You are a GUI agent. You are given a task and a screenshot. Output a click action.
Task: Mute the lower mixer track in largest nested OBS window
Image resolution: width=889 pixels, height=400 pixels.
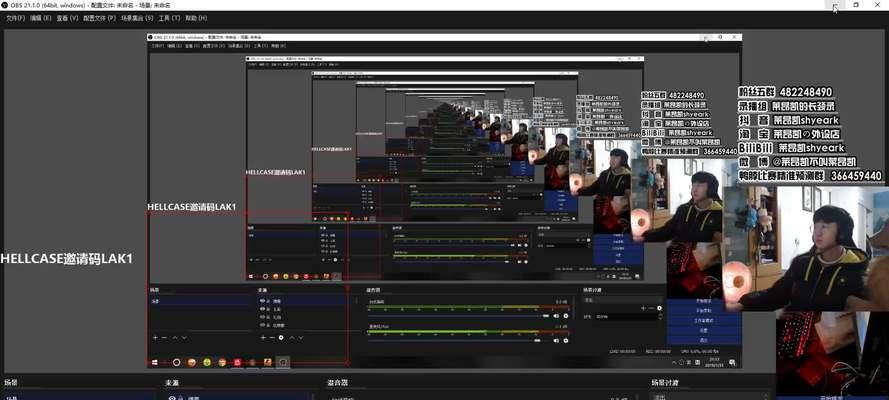tap(556, 341)
